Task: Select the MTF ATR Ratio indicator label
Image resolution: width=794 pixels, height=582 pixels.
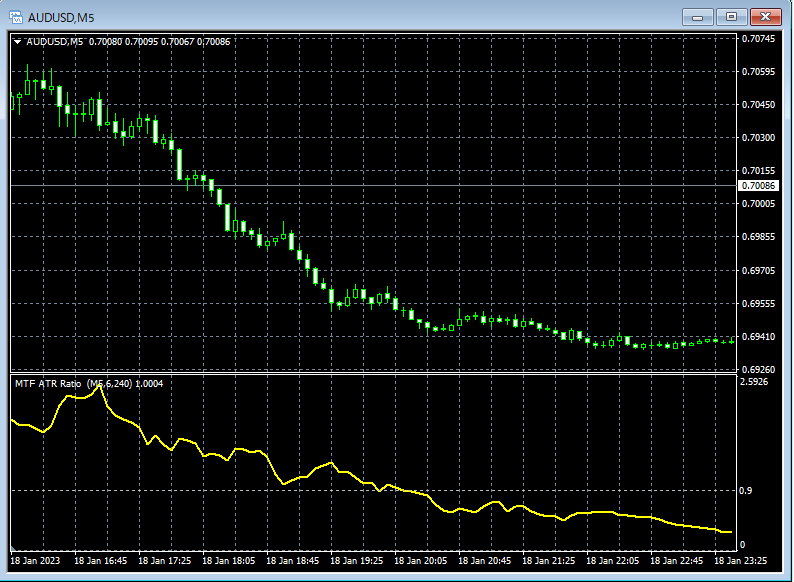Action: (89, 384)
